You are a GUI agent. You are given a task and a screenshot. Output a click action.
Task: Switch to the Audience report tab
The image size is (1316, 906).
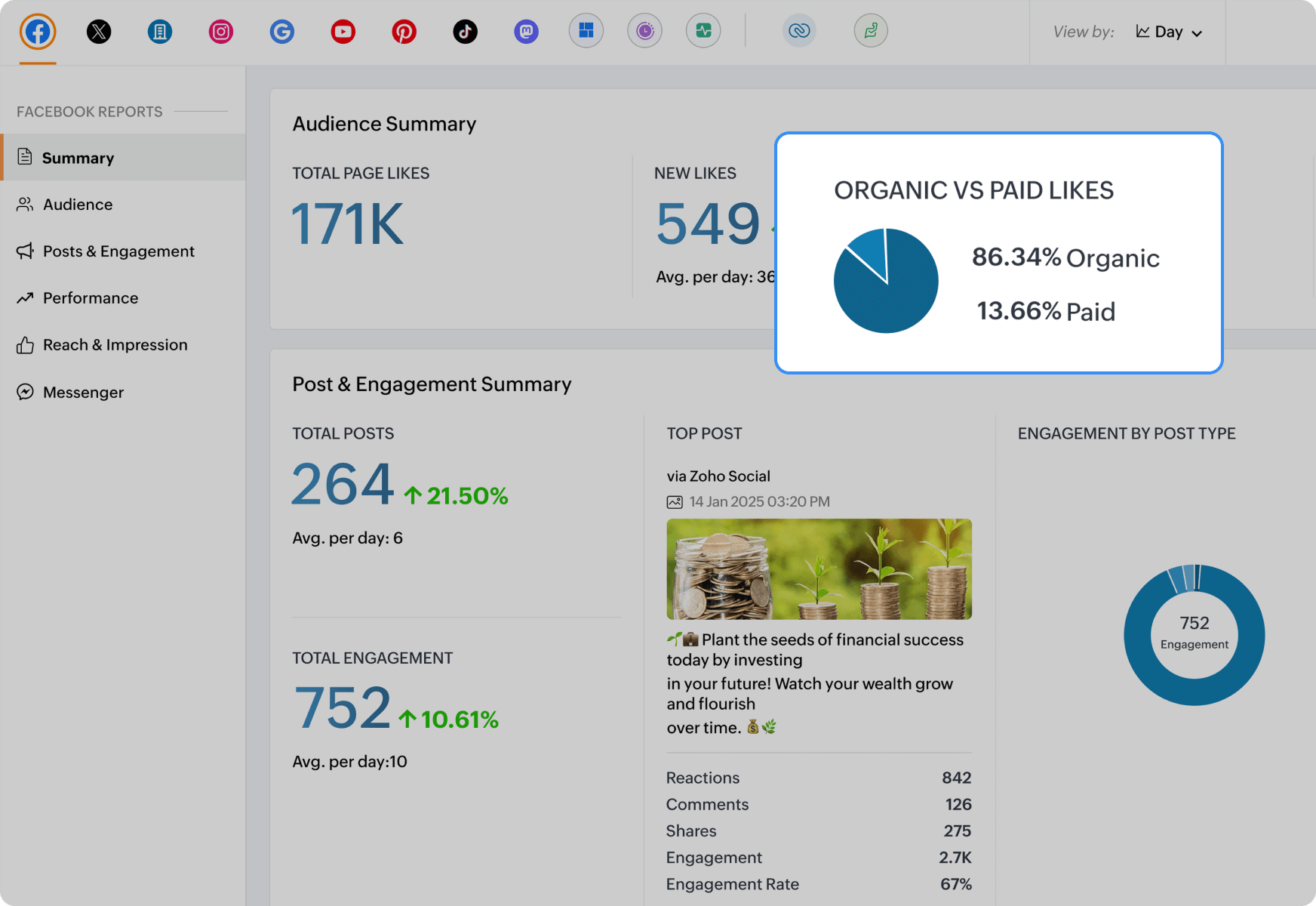pyautogui.click(x=78, y=204)
